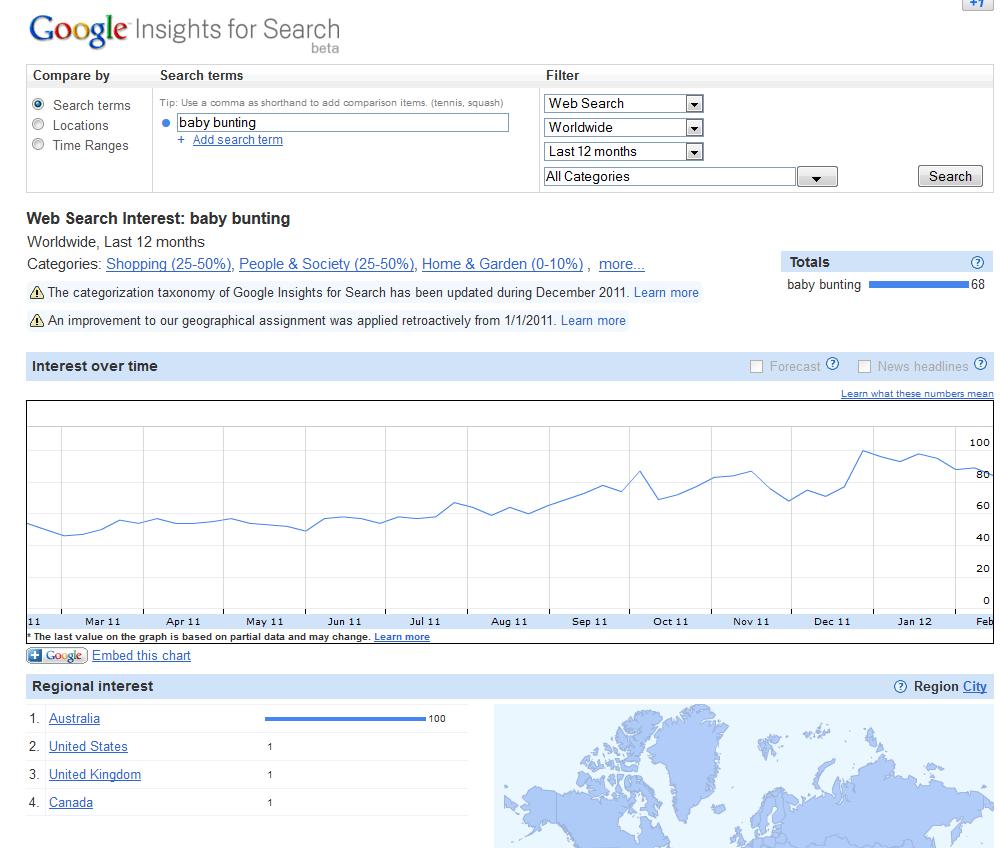Click the "Compare by" column header
The width and height of the screenshot is (1000, 848).
[x=71, y=75]
